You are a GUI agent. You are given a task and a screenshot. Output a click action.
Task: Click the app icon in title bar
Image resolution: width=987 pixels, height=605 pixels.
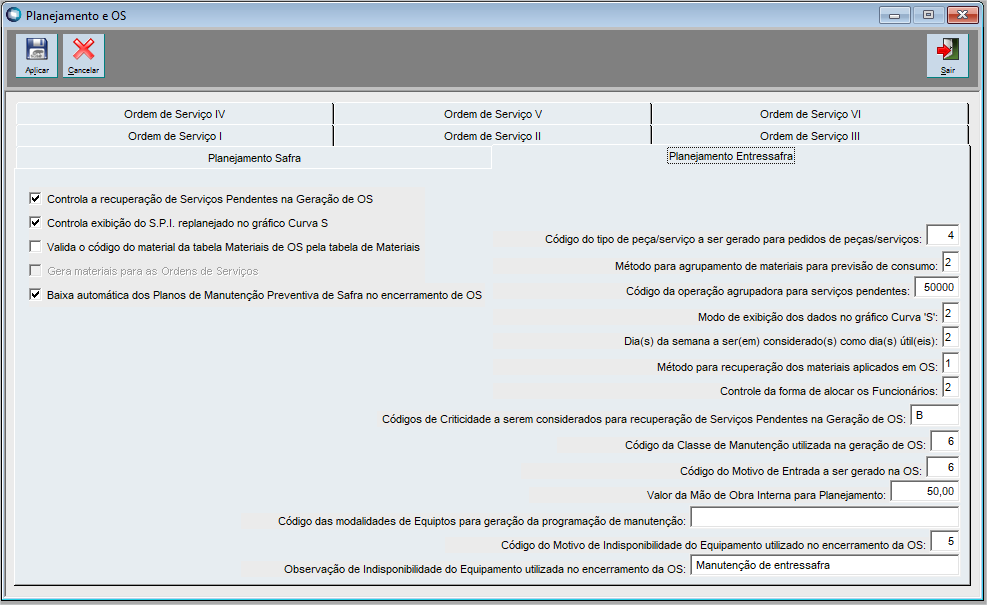click(x=13, y=14)
